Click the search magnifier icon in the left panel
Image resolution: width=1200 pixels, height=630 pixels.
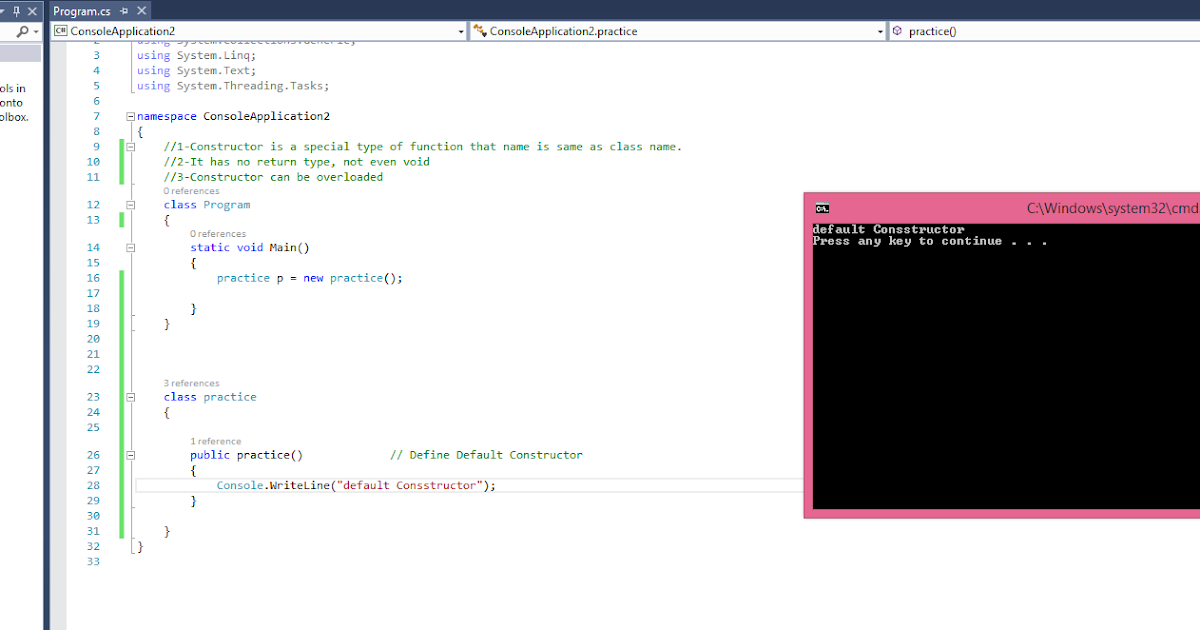pyautogui.click(x=22, y=31)
